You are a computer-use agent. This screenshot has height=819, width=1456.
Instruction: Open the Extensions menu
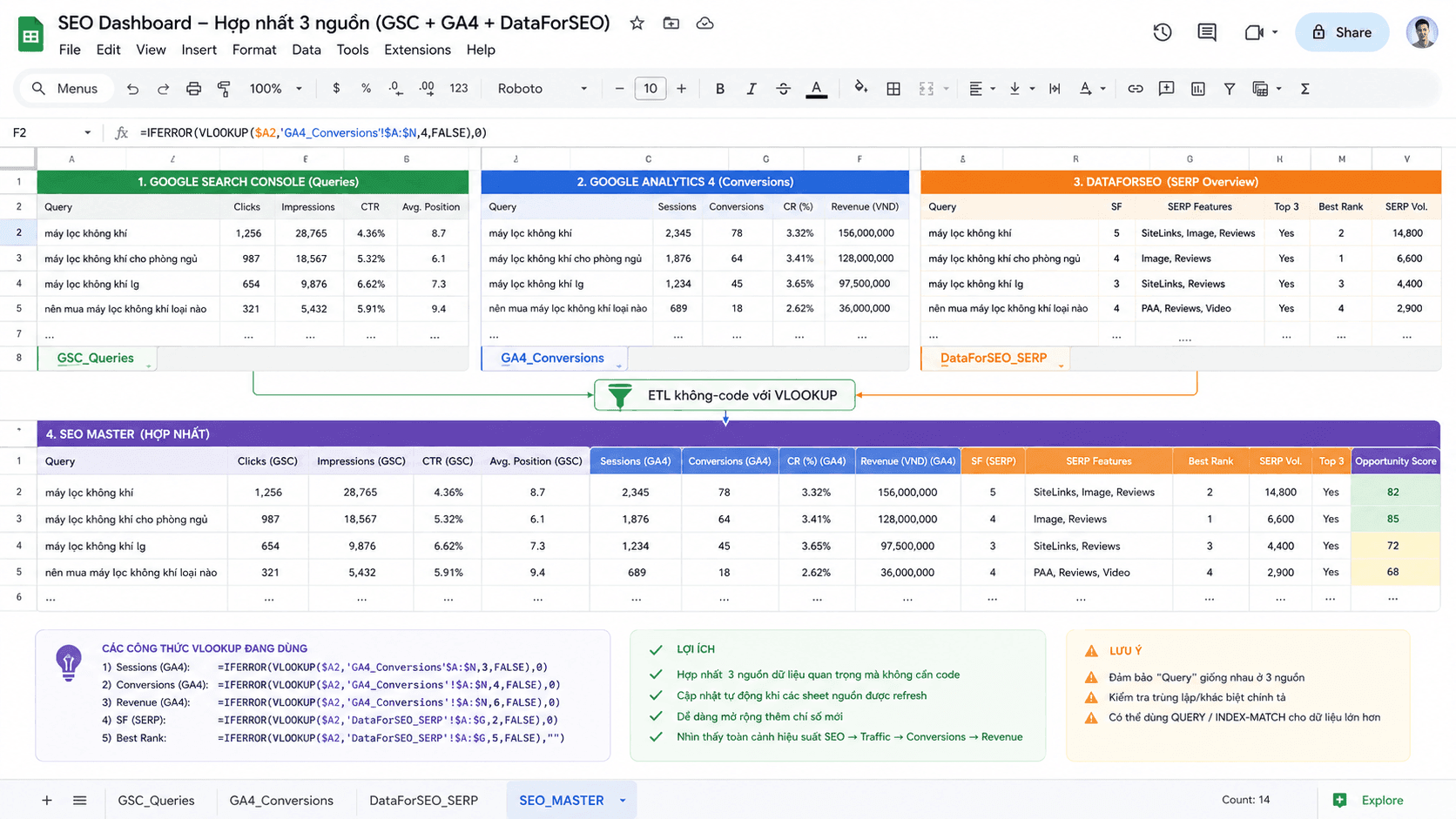417,50
